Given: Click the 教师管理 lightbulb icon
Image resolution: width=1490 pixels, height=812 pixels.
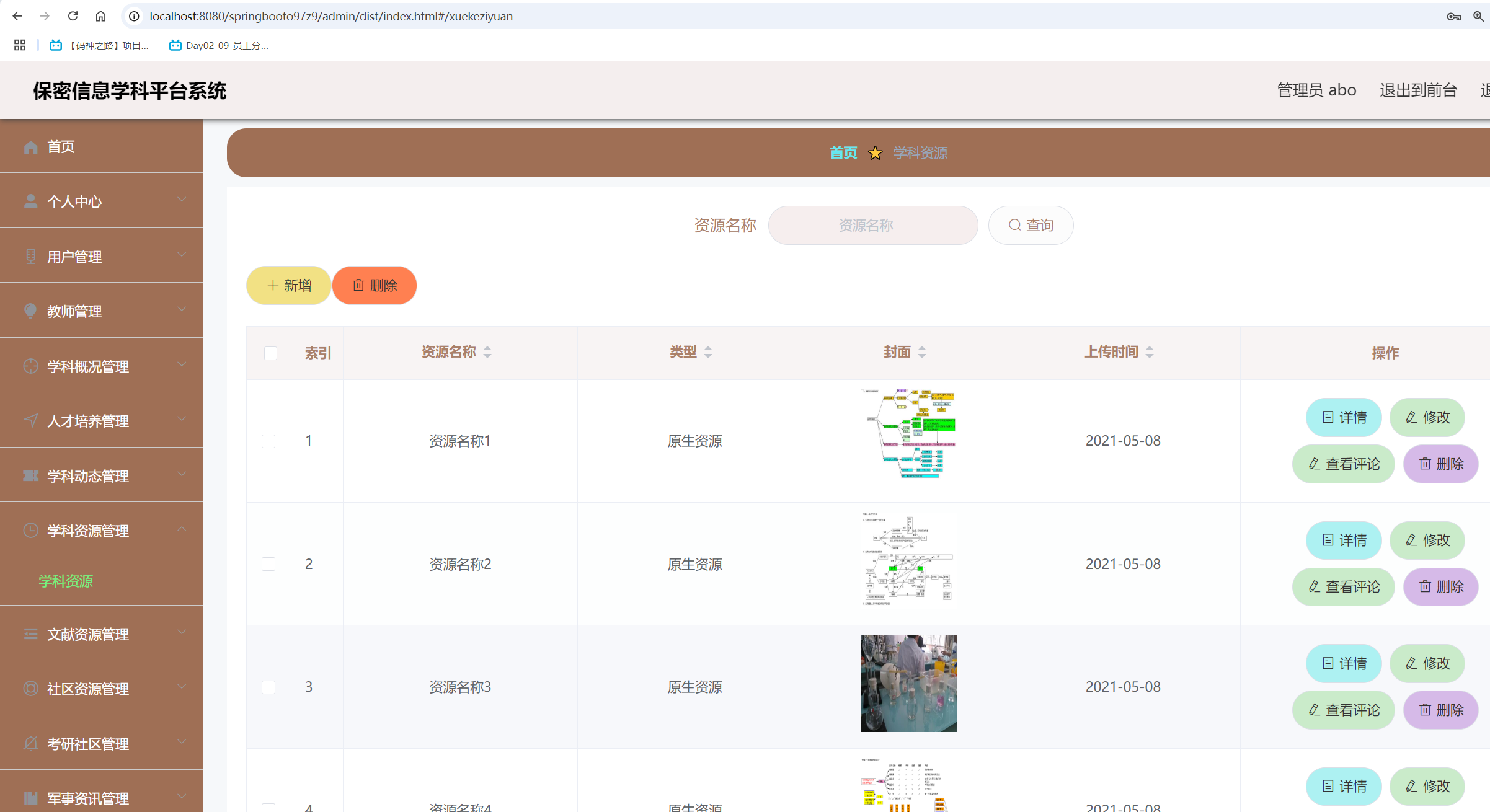Looking at the screenshot, I should pyautogui.click(x=30, y=310).
